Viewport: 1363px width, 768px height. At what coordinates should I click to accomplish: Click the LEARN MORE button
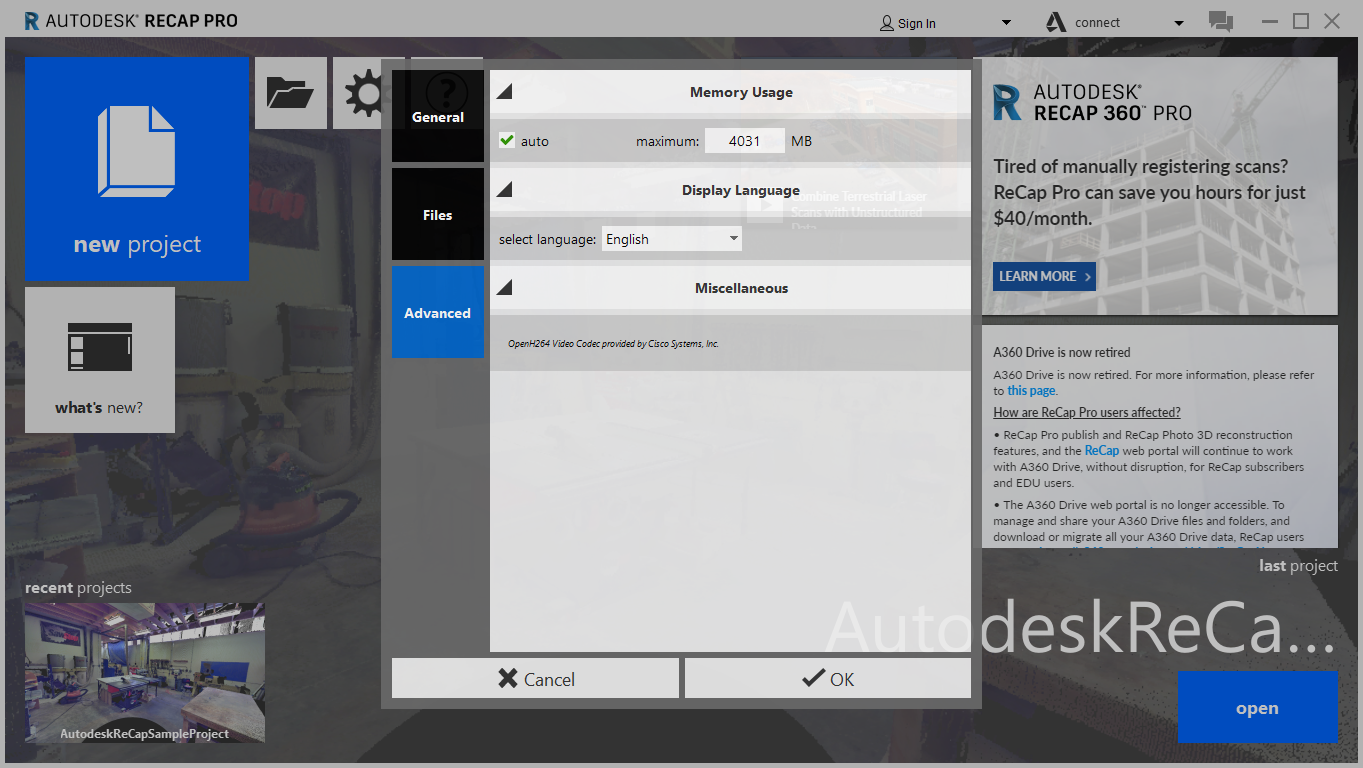coord(1044,276)
